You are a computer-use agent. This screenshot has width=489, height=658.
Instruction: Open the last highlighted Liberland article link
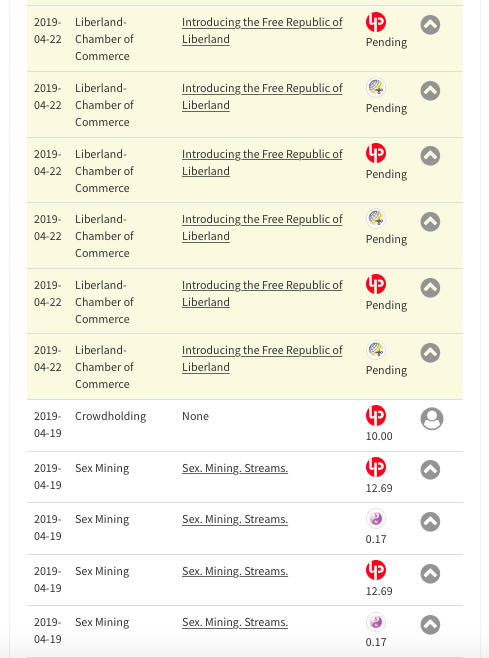262,359
